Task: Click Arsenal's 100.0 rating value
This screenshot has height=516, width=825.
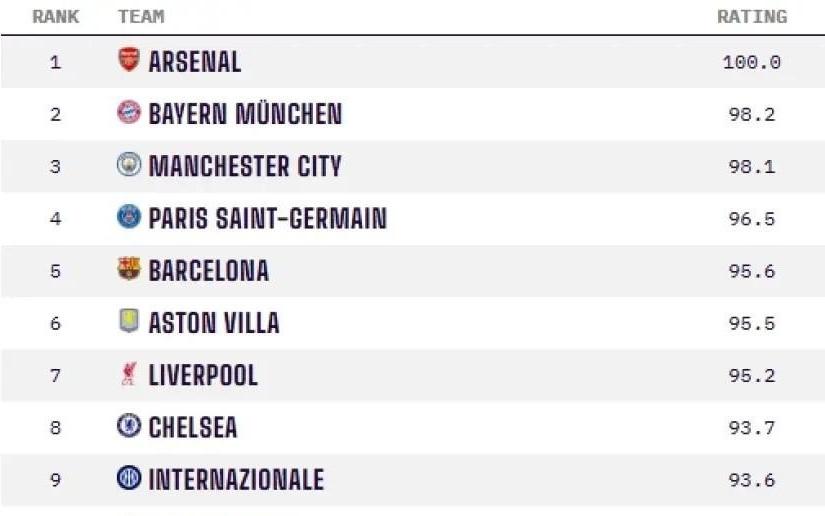Action: pos(752,62)
